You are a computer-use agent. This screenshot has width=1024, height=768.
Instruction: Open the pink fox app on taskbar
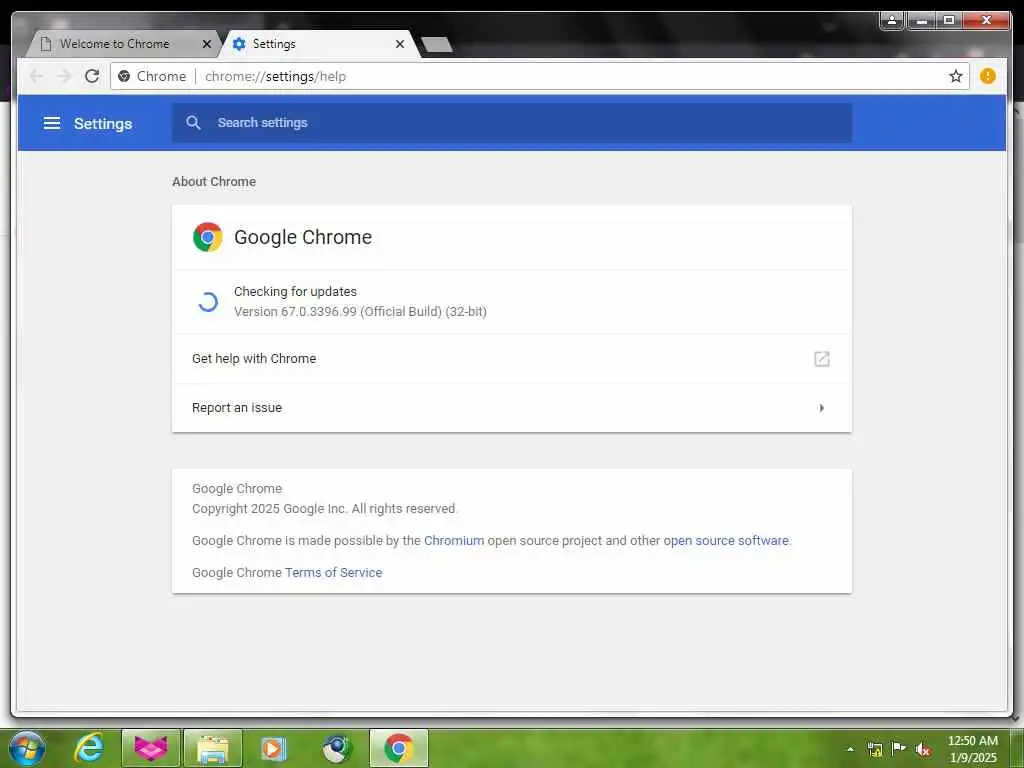click(x=151, y=748)
